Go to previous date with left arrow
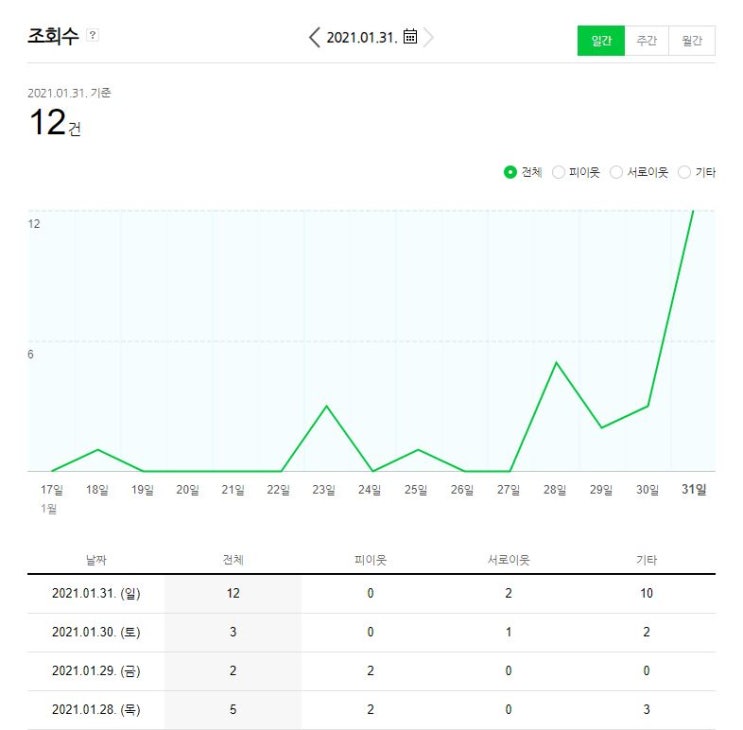Viewport: 743px width, 730px height. [x=314, y=37]
